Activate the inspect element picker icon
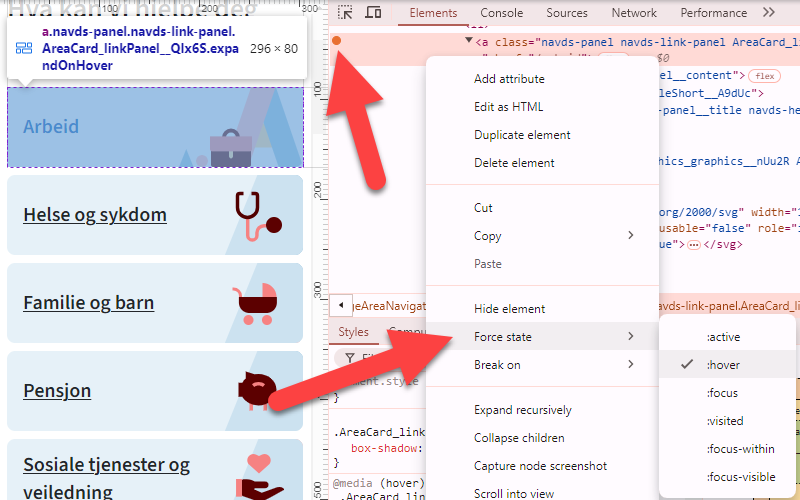The height and width of the screenshot is (500, 800). click(345, 12)
